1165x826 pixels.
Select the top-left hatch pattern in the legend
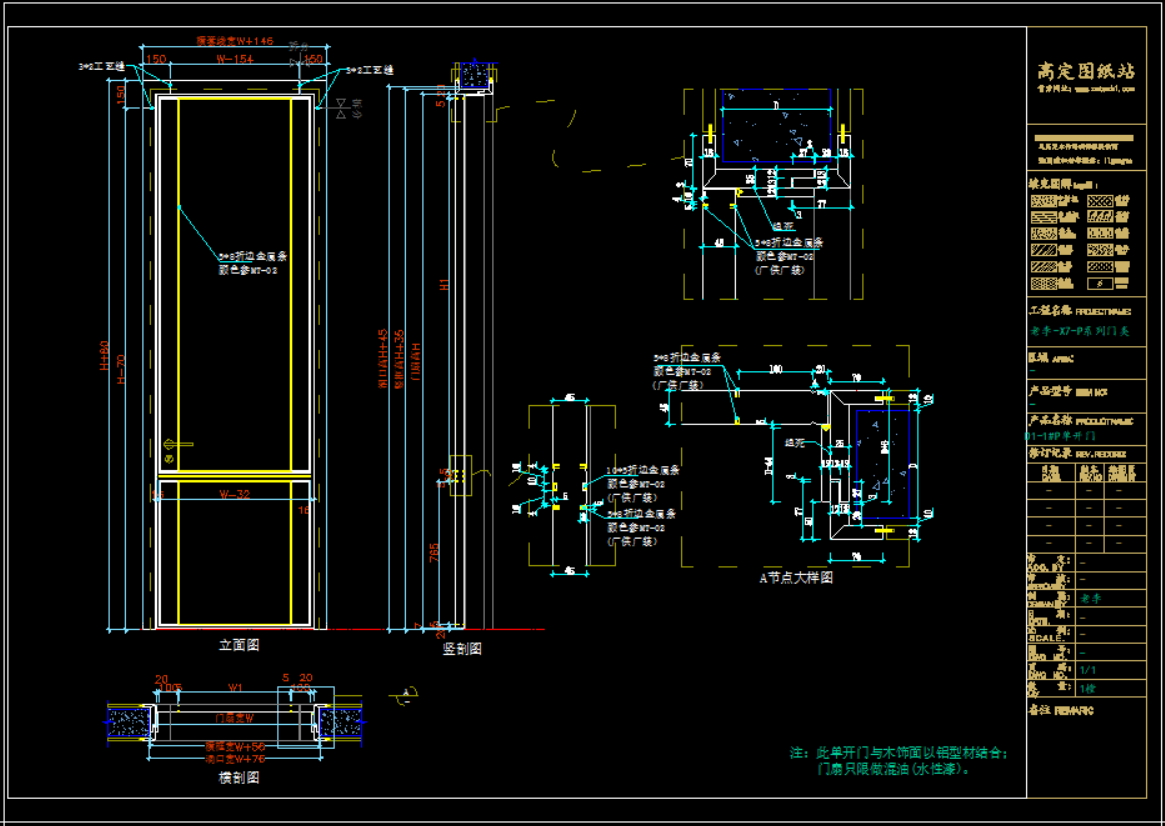(1043, 201)
